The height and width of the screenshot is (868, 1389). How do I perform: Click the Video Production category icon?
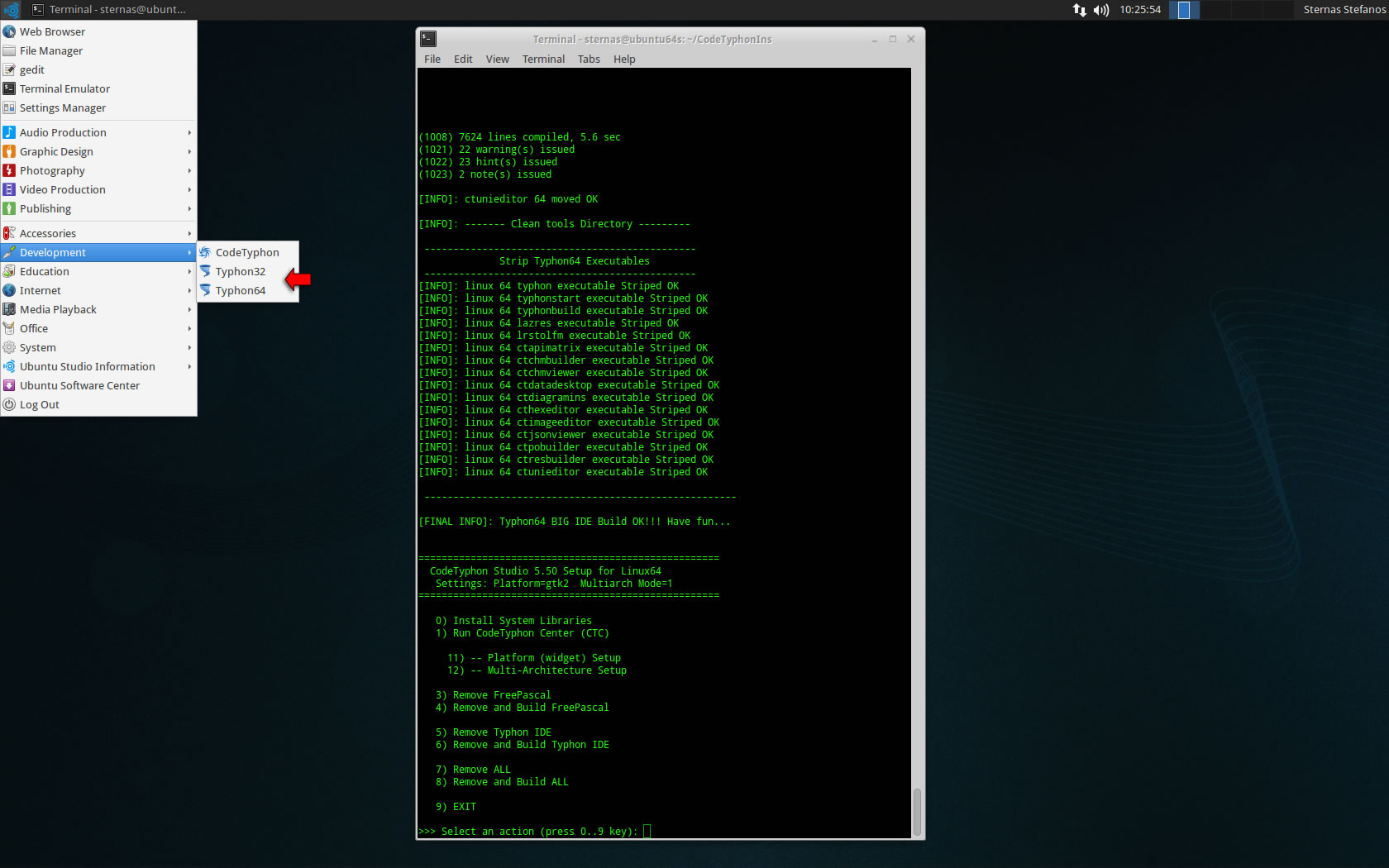click(x=9, y=189)
